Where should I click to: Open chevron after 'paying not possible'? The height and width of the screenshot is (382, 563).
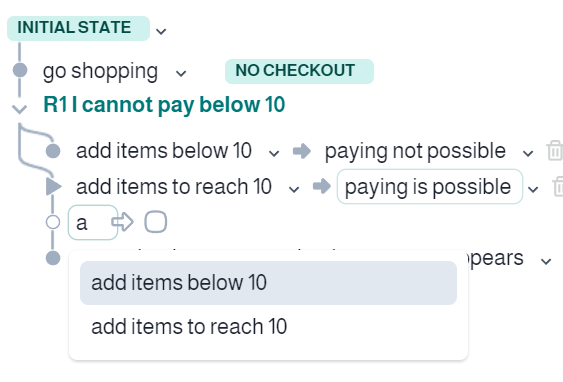tap(528, 154)
